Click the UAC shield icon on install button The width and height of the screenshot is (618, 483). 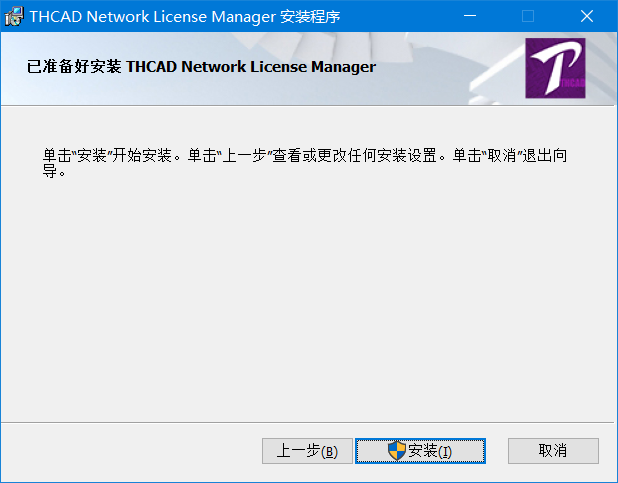click(396, 451)
